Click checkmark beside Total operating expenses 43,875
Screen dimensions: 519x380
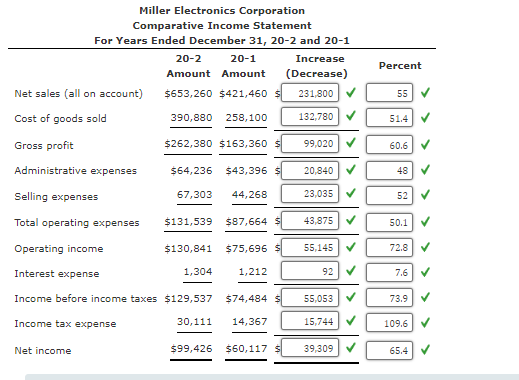coord(351,220)
